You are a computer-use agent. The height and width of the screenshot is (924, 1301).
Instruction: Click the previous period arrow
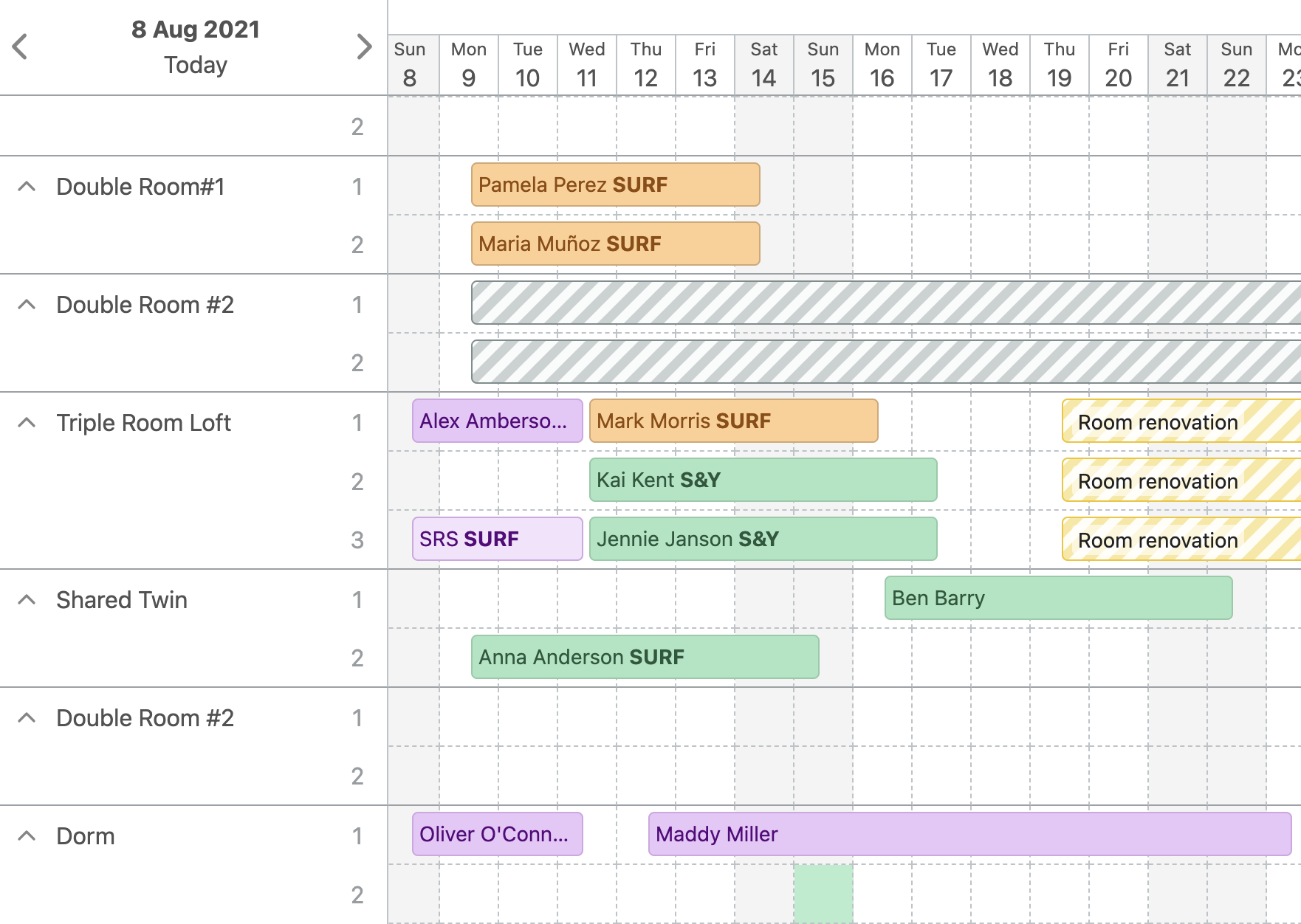pyautogui.click(x=19, y=46)
